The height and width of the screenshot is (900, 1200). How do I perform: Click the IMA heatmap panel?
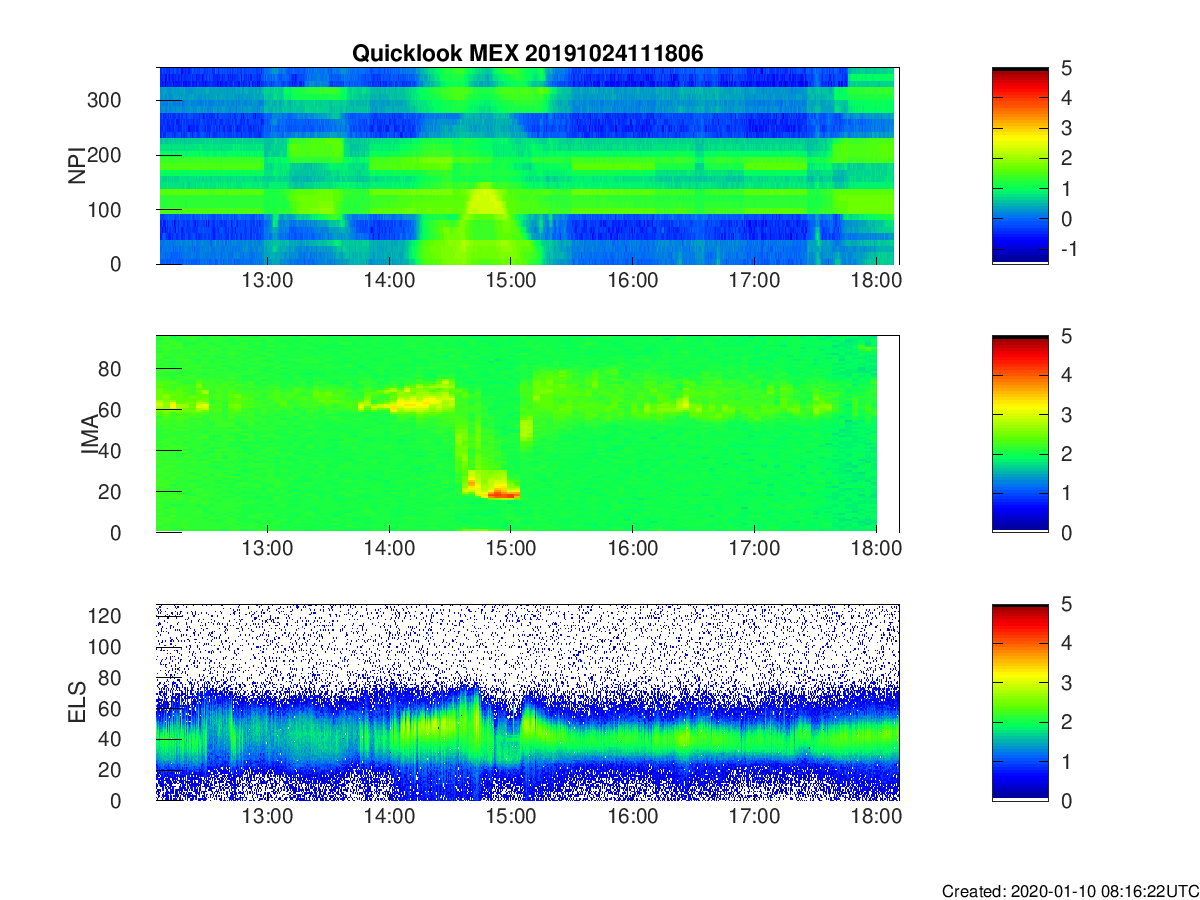(x=527, y=434)
